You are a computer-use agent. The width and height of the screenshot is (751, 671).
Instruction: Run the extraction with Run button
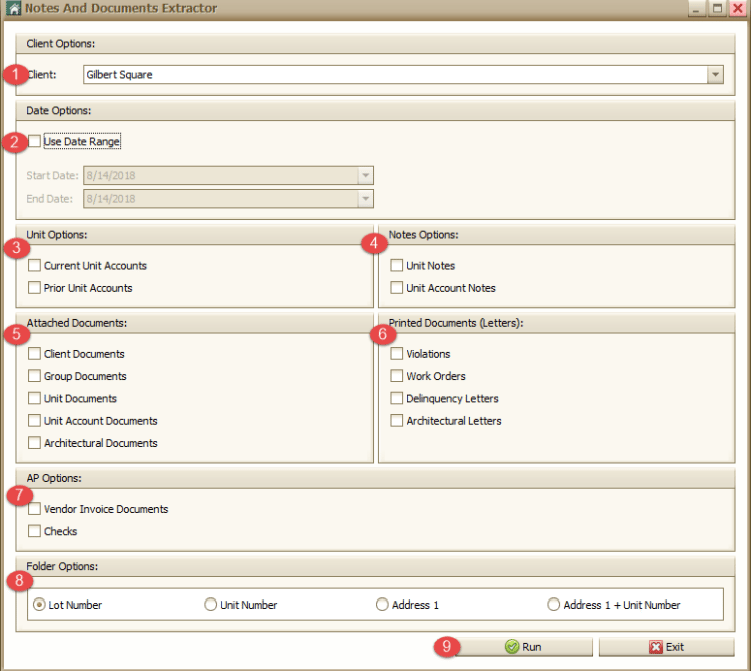click(x=523, y=647)
